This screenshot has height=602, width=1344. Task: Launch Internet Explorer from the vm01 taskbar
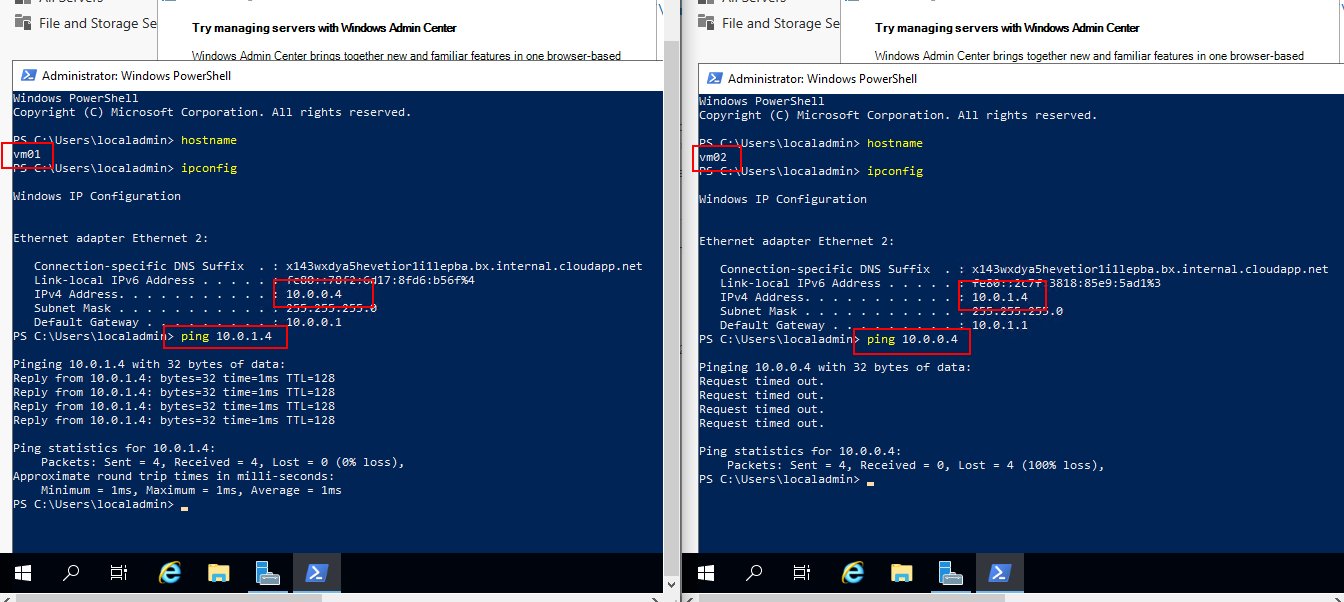[170, 573]
